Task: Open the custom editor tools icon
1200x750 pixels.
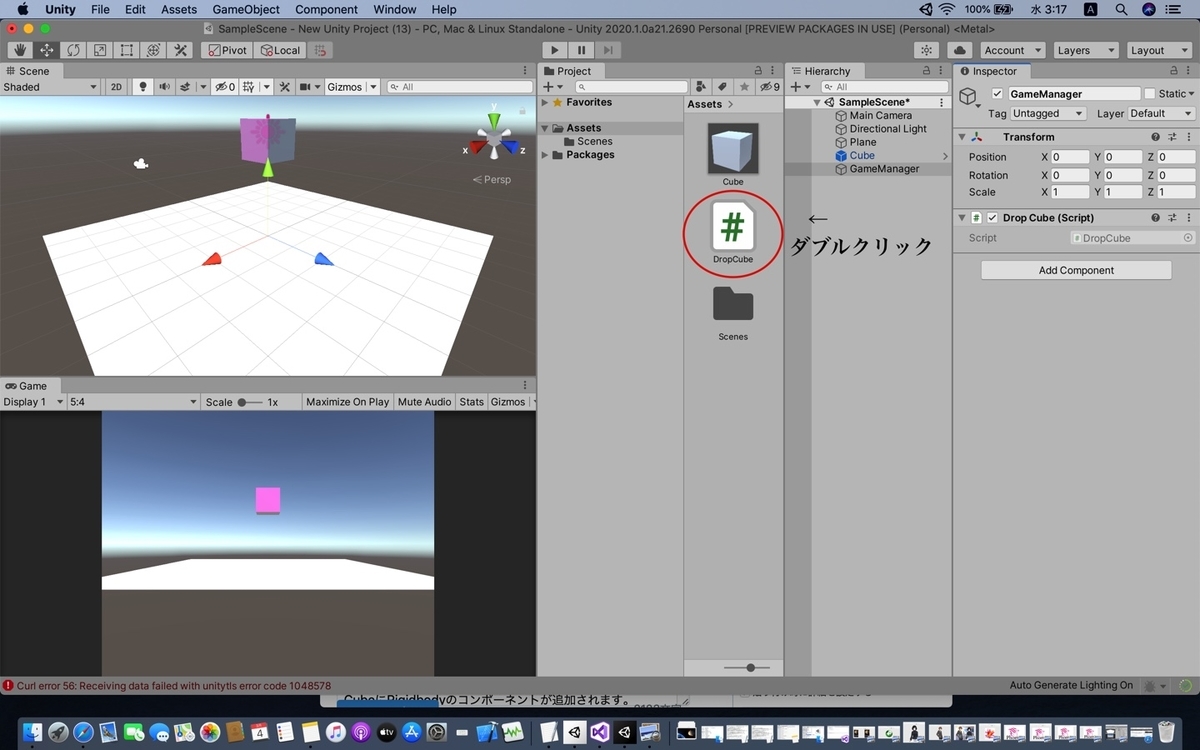Action: tap(181, 50)
